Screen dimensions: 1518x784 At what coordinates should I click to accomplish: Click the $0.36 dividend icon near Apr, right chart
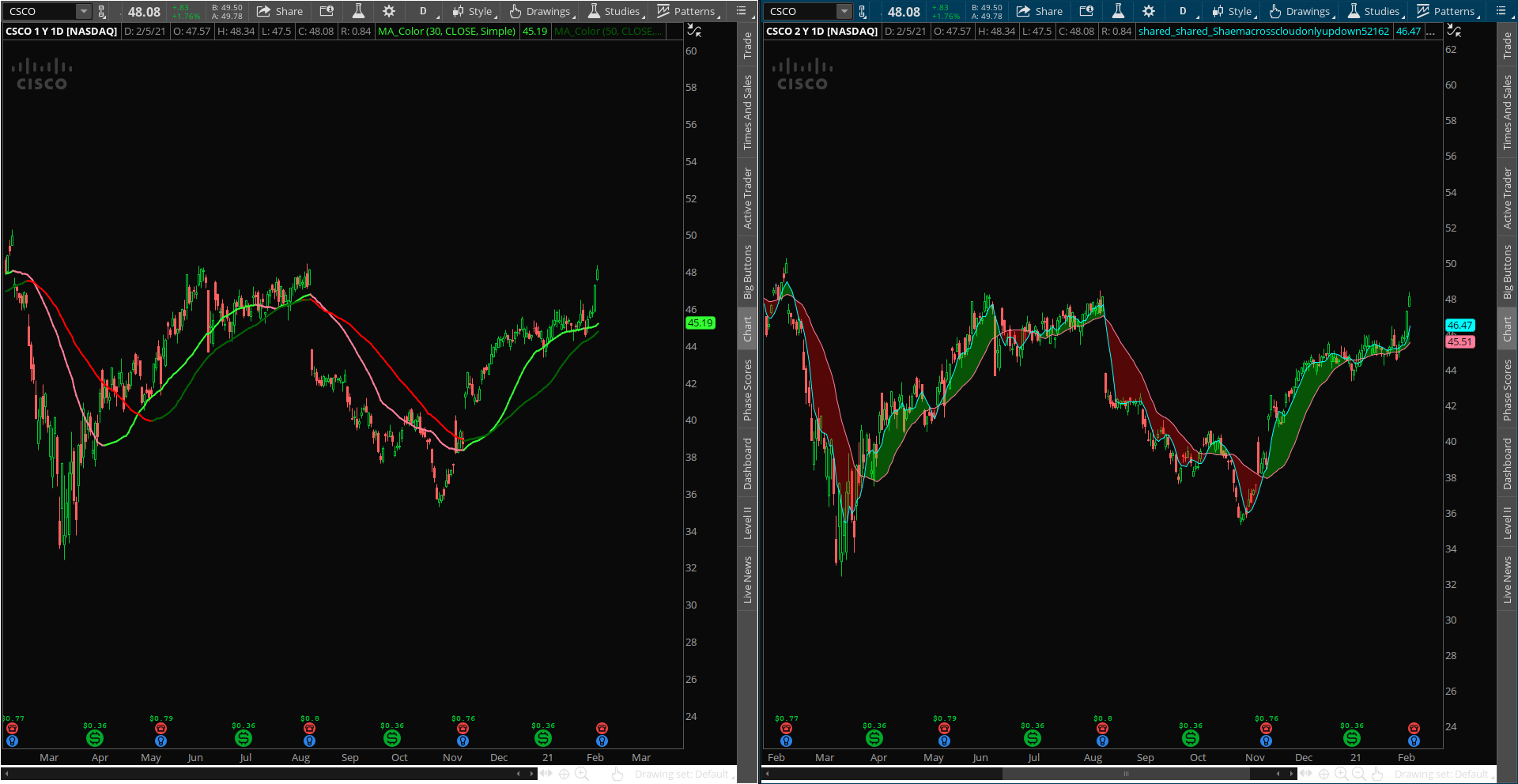click(x=874, y=738)
